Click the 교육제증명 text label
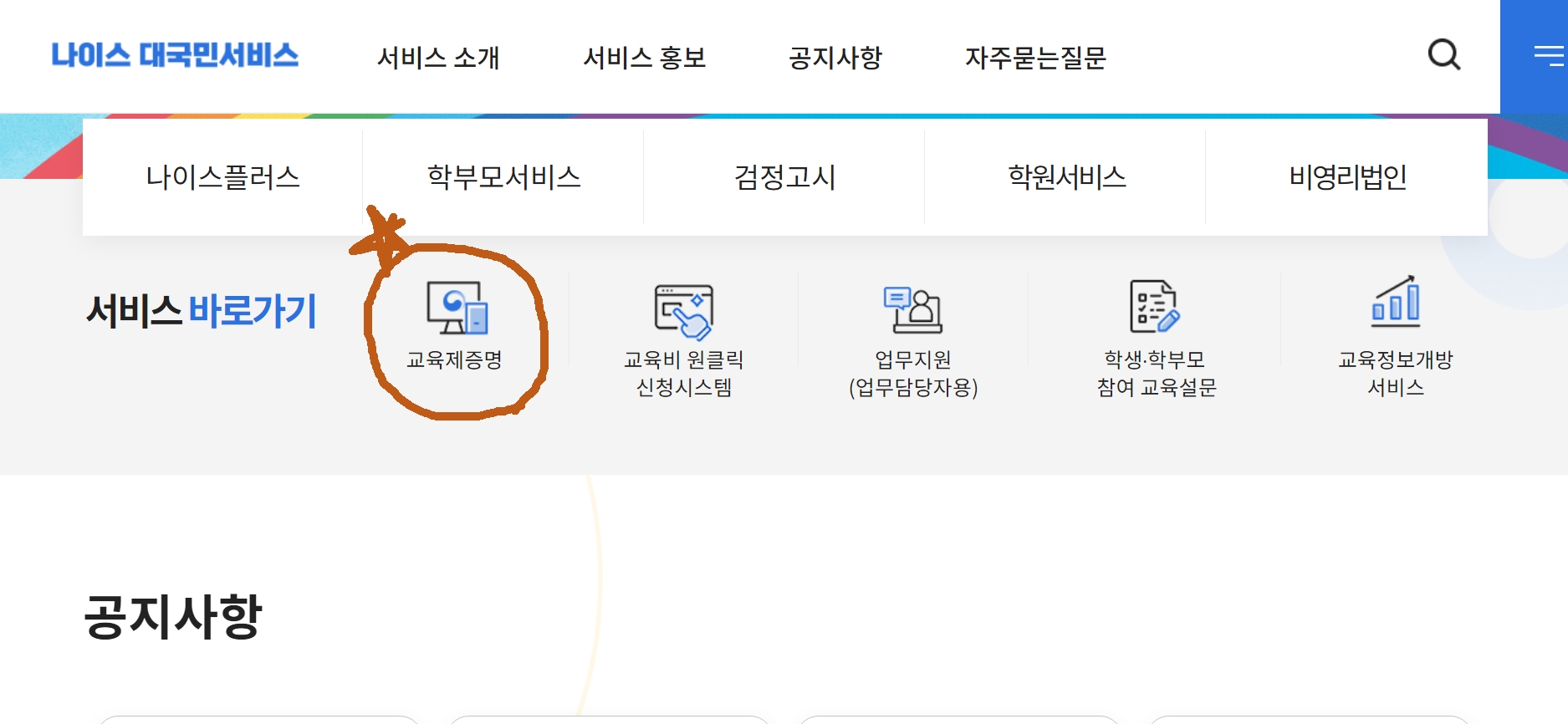This screenshot has width=1568, height=724. (x=454, y=360)
